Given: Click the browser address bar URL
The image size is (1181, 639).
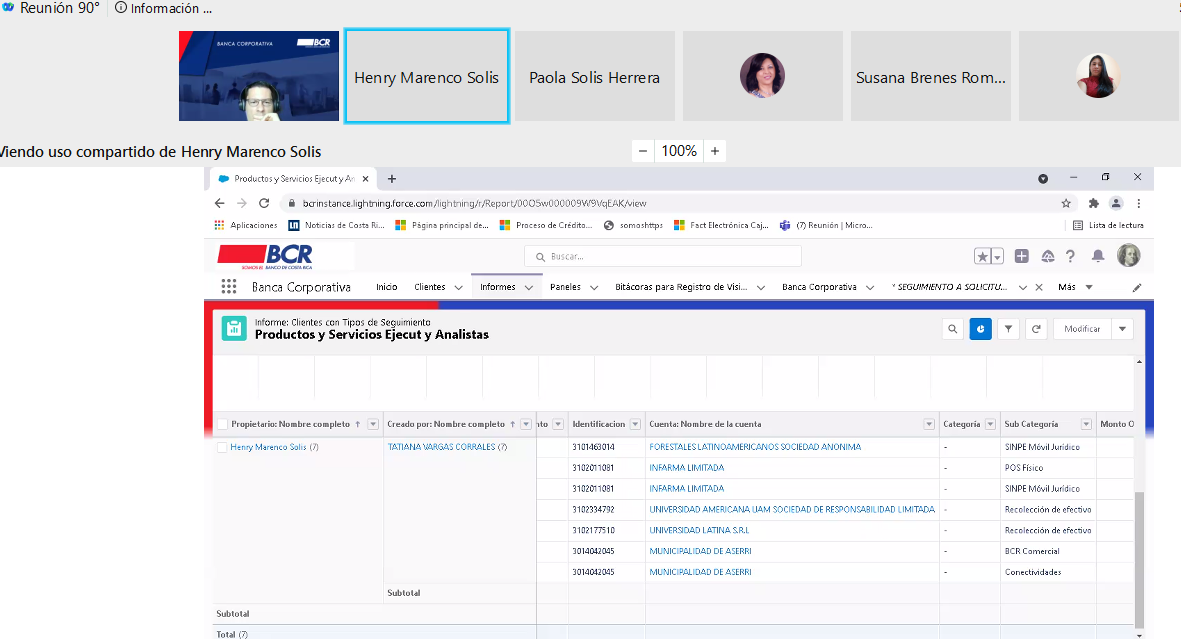Looking at the screenshot, I should (x=475, y=203).
